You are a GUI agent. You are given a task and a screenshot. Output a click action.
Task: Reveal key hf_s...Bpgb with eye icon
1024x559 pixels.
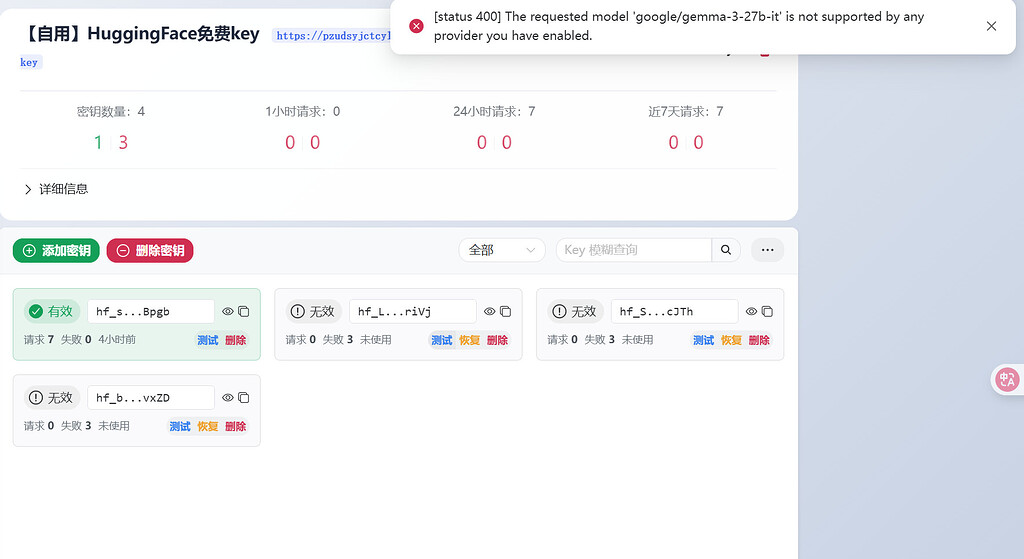point(228,311)
